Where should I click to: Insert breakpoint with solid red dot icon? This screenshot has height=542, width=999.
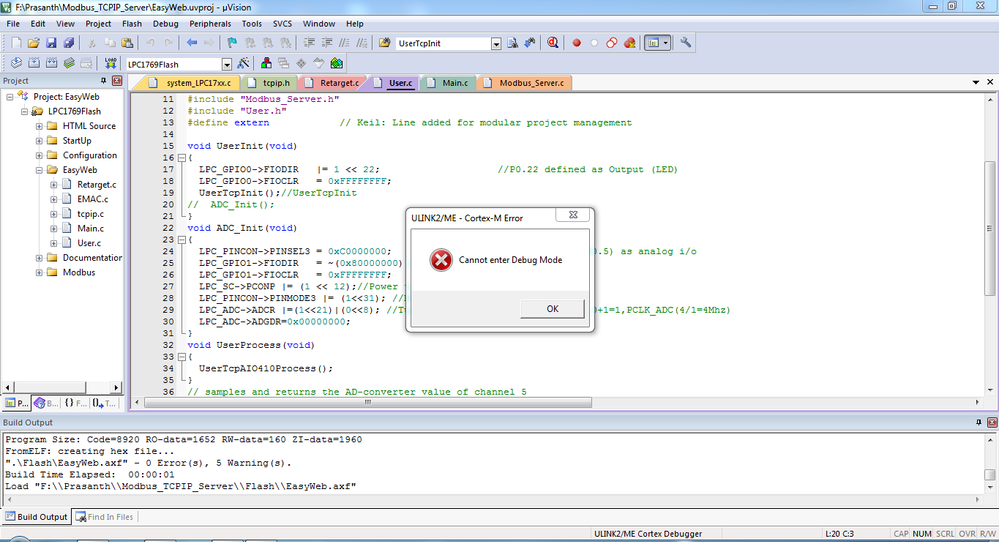click(577, 43)
